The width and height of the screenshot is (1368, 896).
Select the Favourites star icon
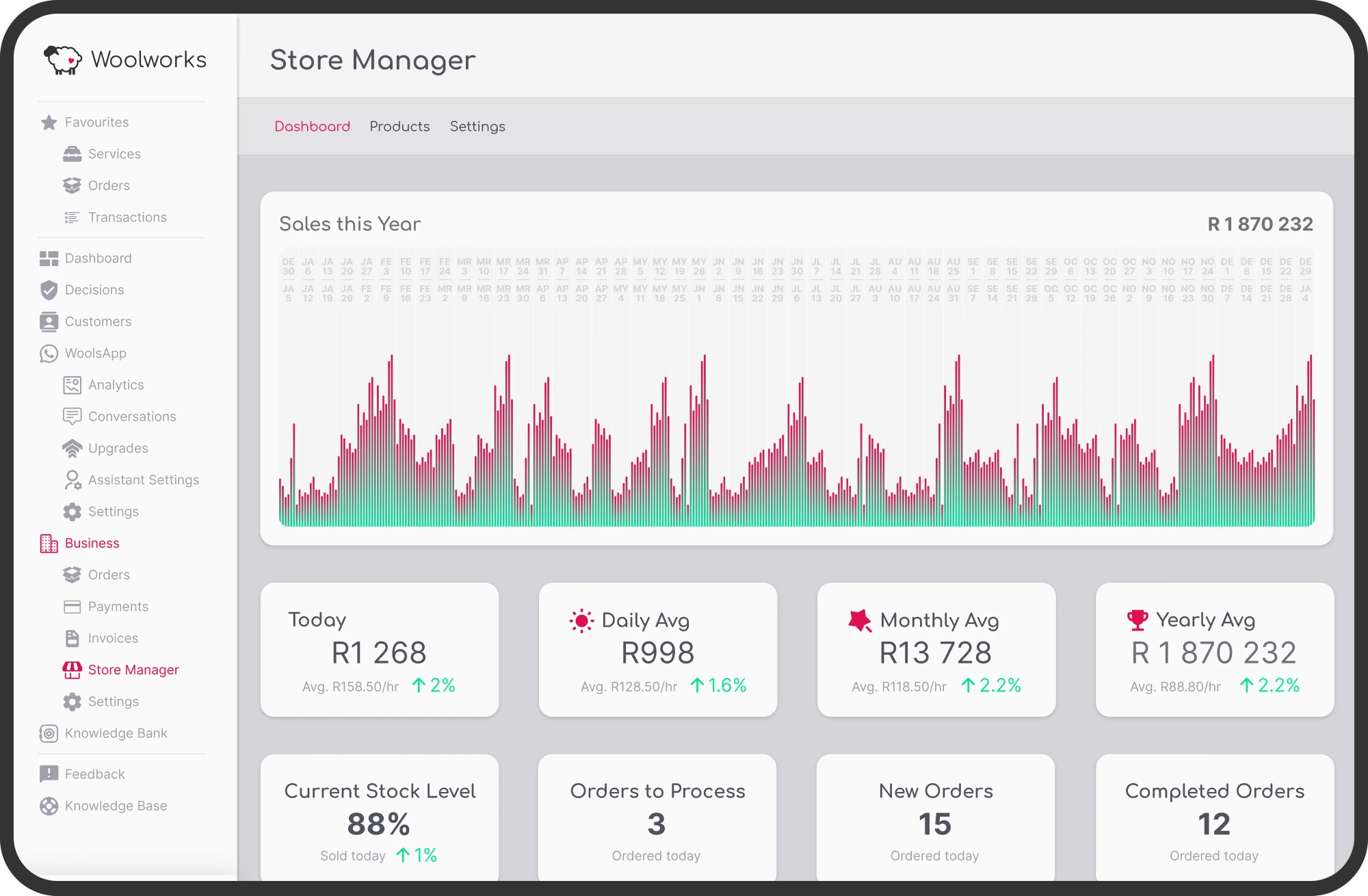click(x=47, y=122)
